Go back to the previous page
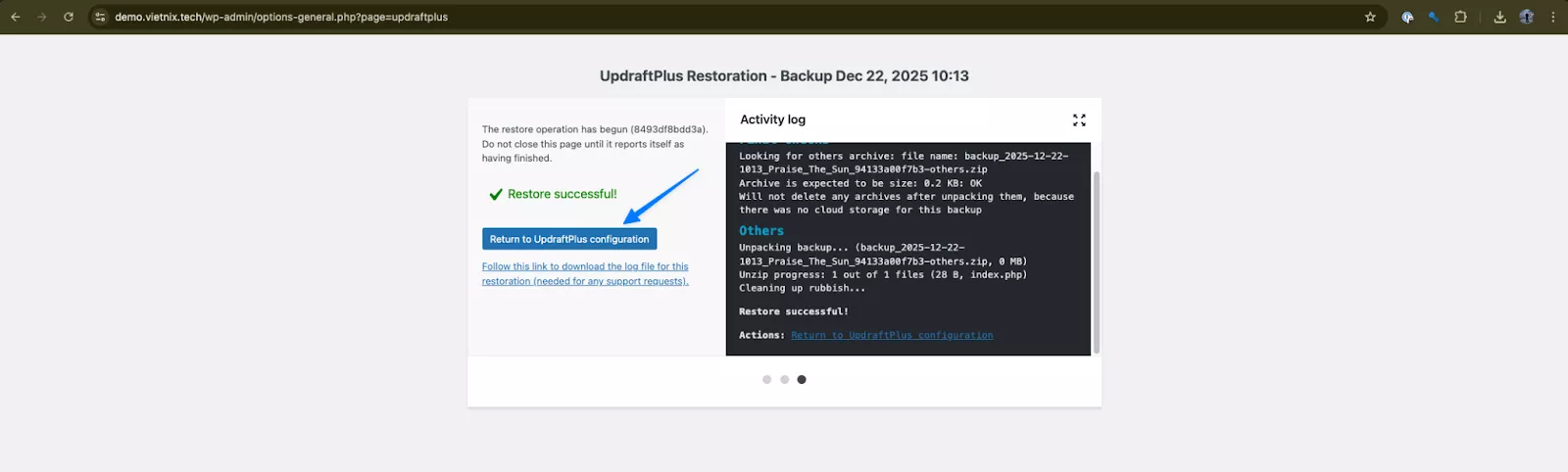 click(x=16, y=17)
